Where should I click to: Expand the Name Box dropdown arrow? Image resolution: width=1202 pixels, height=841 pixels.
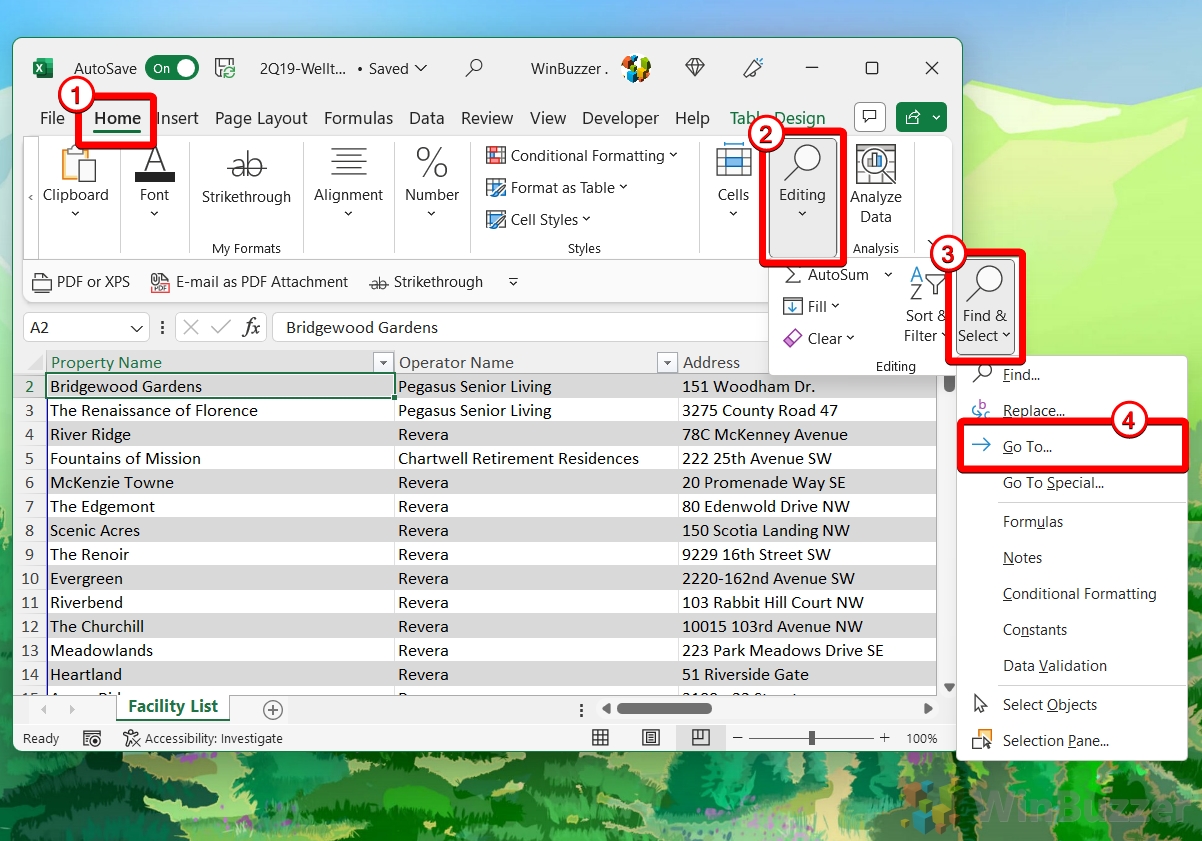coord(137,328)
